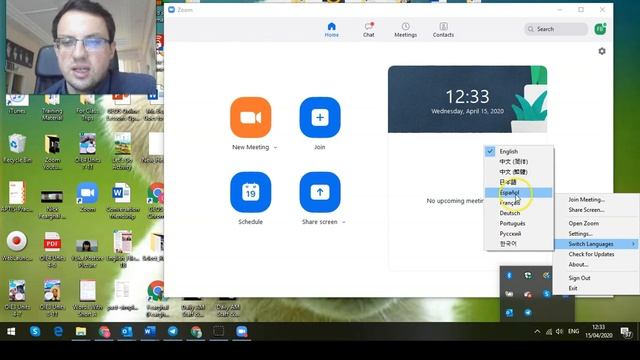The image size is (640, 360).
Task: Select About... in the tray menu
Action: click(x=597, y=264)
